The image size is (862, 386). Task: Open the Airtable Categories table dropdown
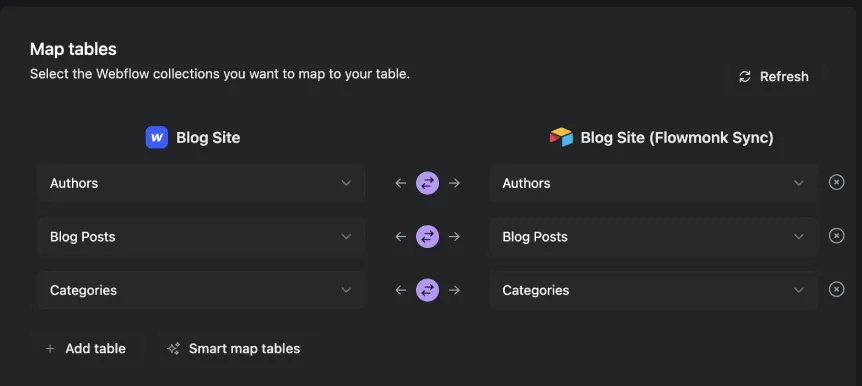coord(654,290)
